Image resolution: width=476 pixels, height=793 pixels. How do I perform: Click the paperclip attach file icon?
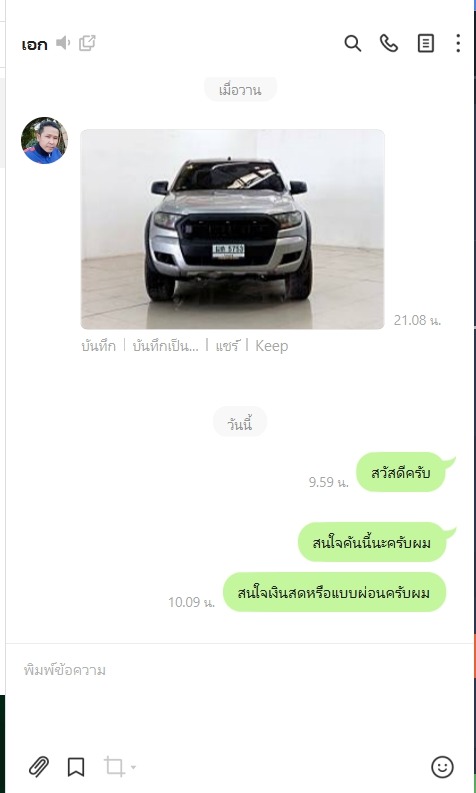38,767
